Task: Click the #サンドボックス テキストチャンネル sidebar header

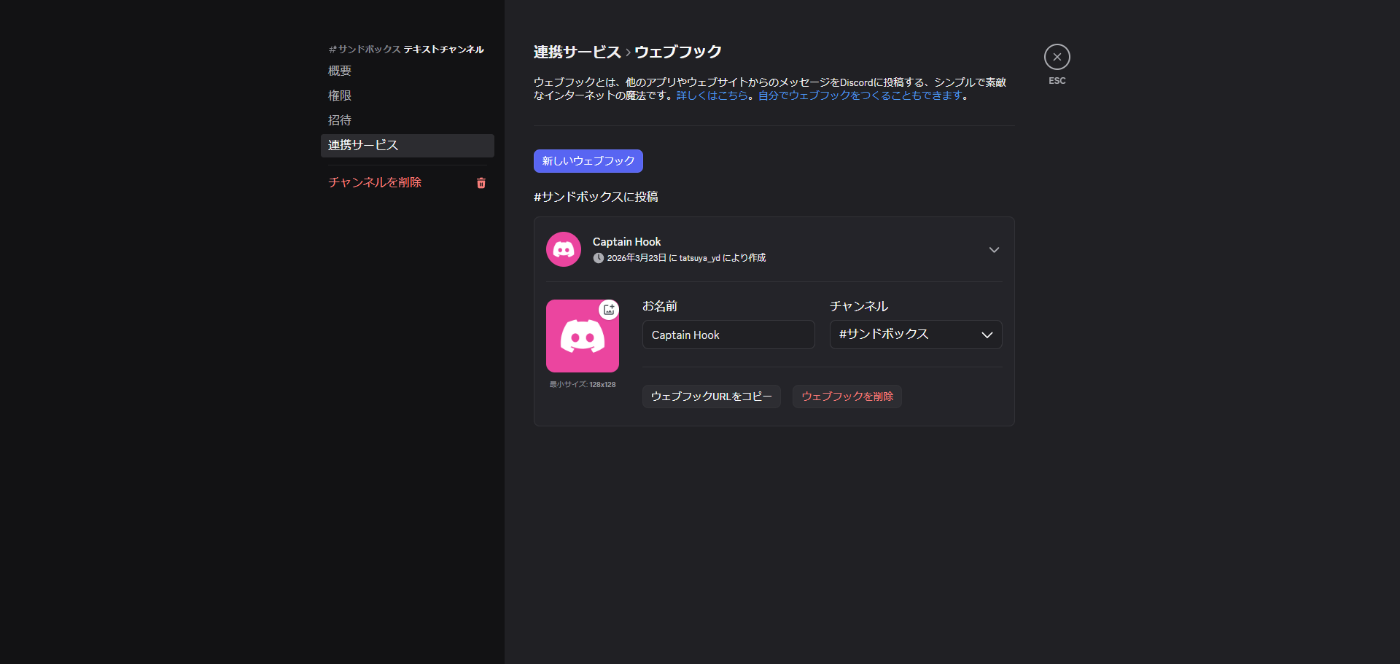Action: point(406,49)
